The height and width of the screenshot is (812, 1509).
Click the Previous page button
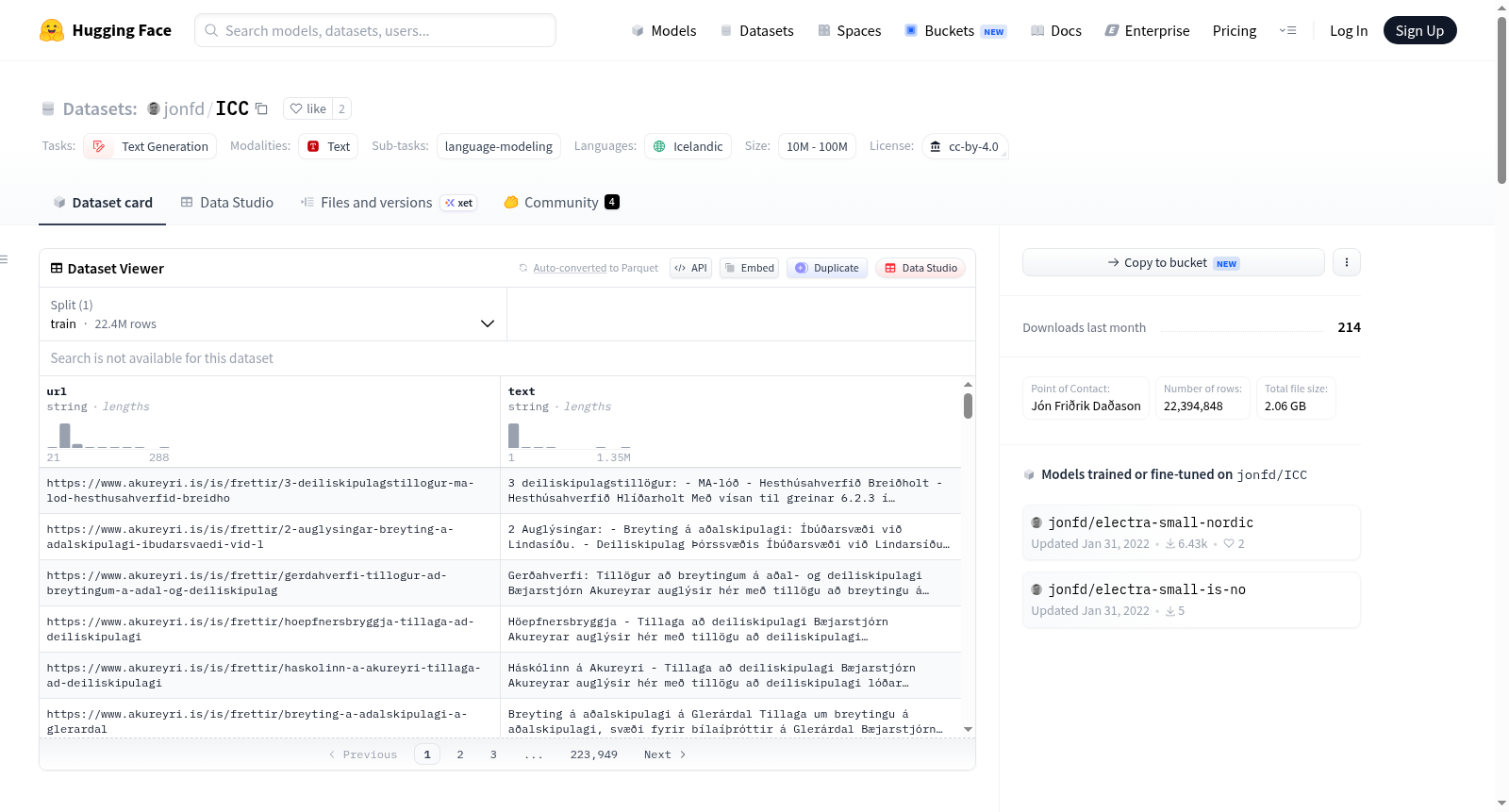pos(363,754)
